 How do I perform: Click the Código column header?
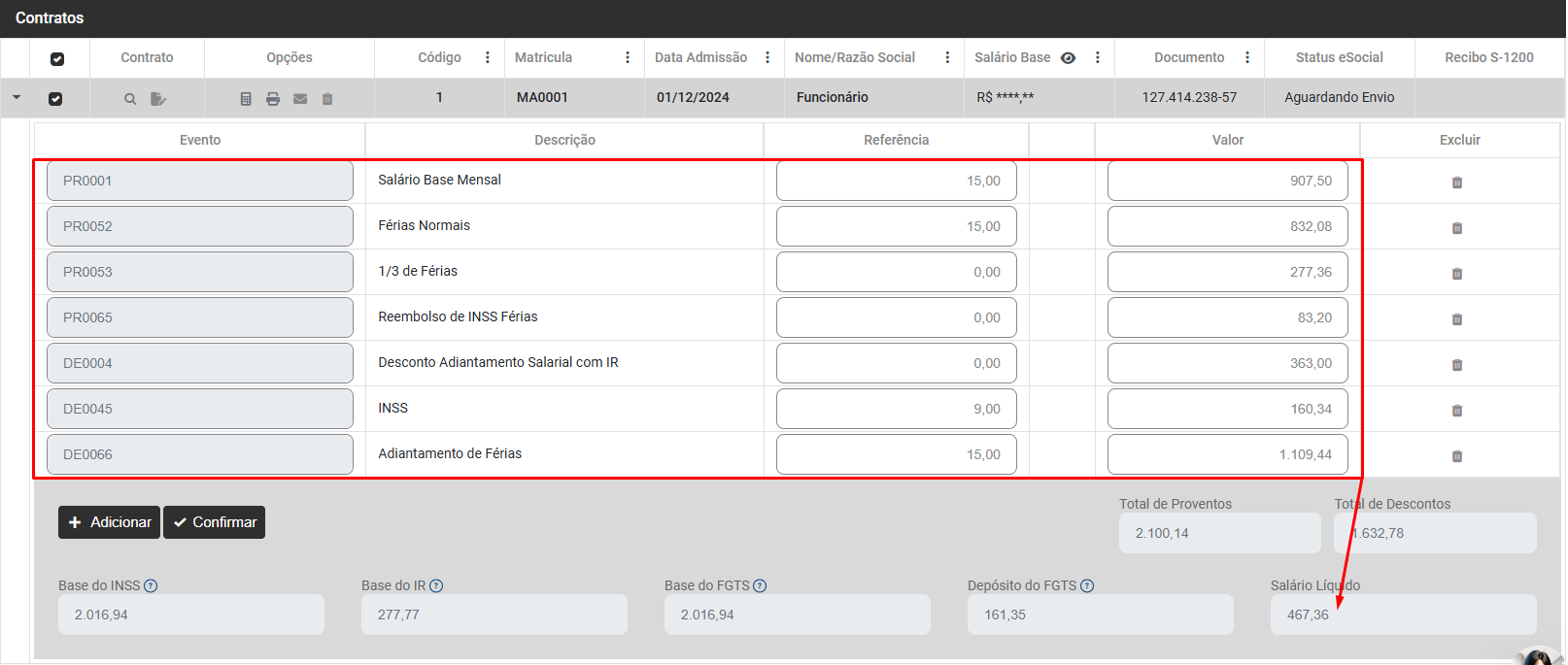[439, 57]
